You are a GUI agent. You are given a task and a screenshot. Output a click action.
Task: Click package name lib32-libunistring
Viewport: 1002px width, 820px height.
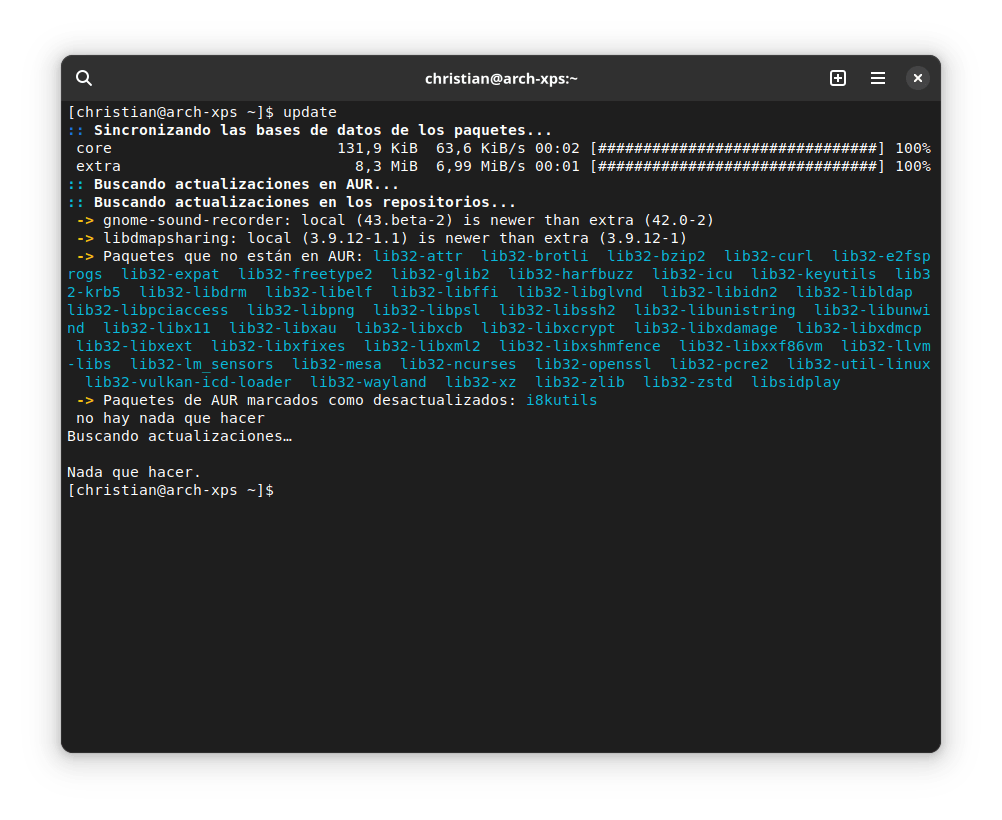(x=715, y=310)
